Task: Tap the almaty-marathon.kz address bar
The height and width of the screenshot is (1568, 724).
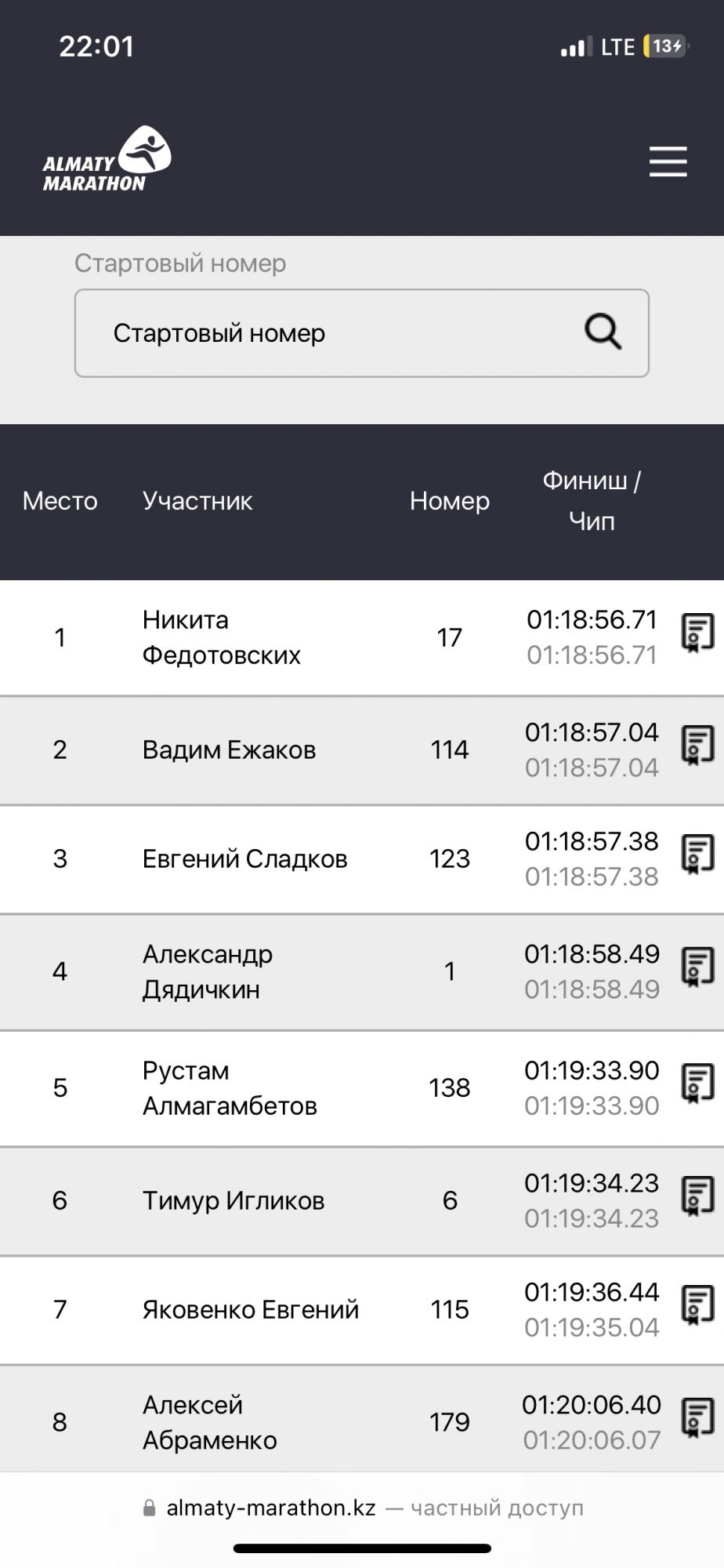Action: [x=362, y=1508]
